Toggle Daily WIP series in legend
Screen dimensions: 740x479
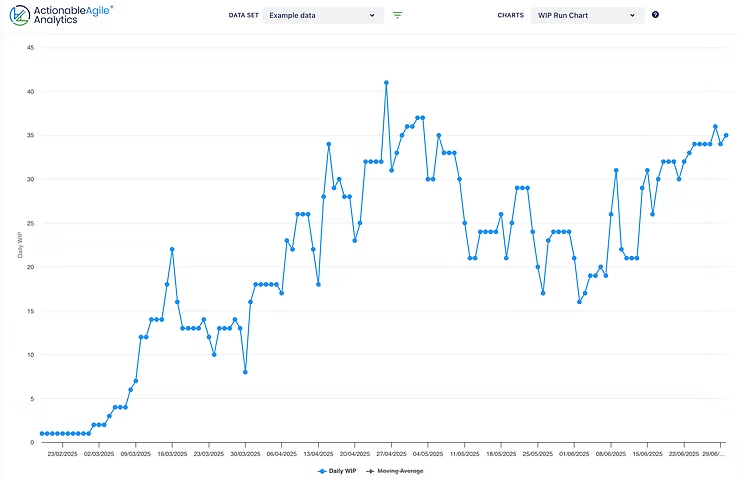tap(336, 470)
